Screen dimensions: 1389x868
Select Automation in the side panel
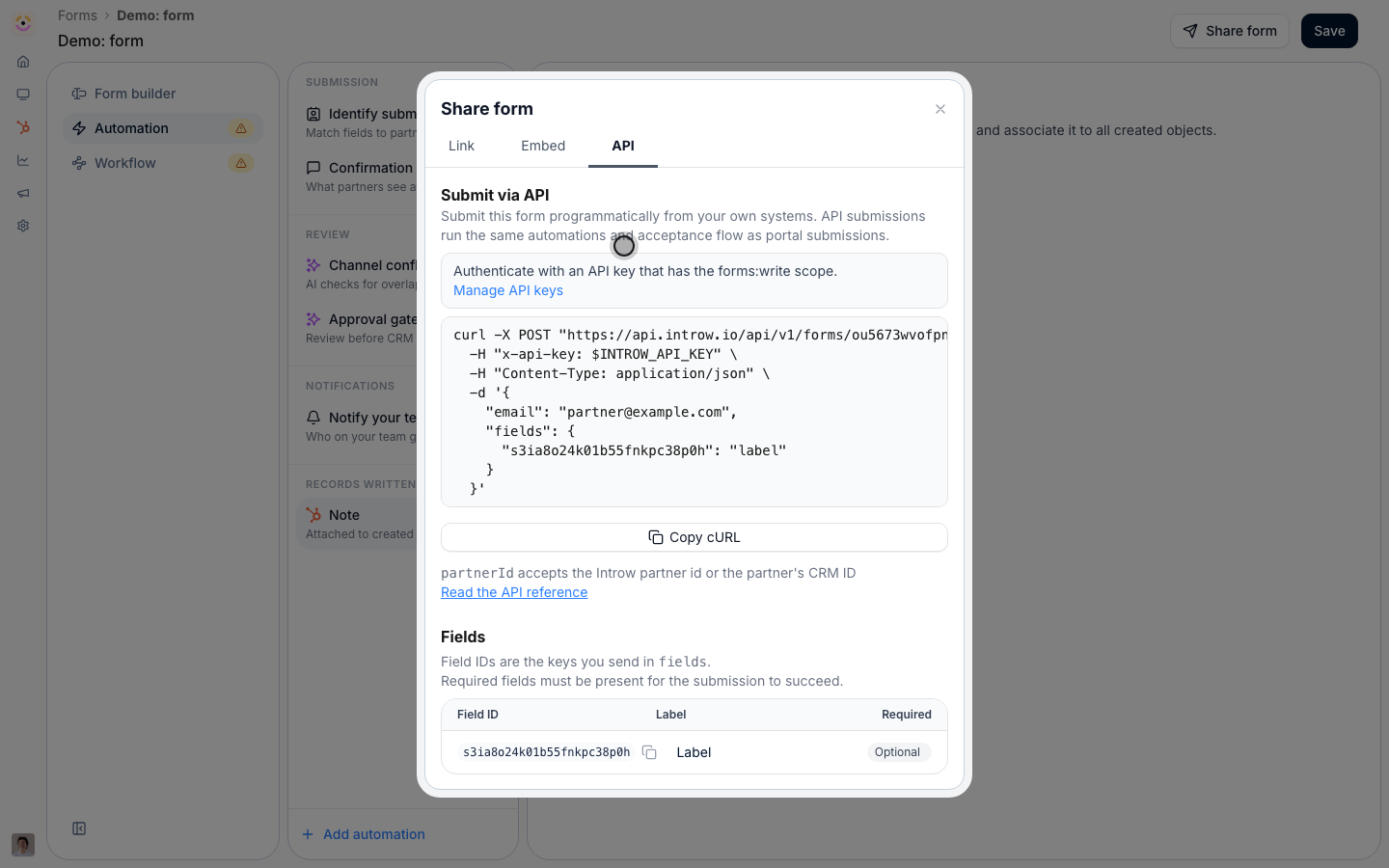[163, 128]
